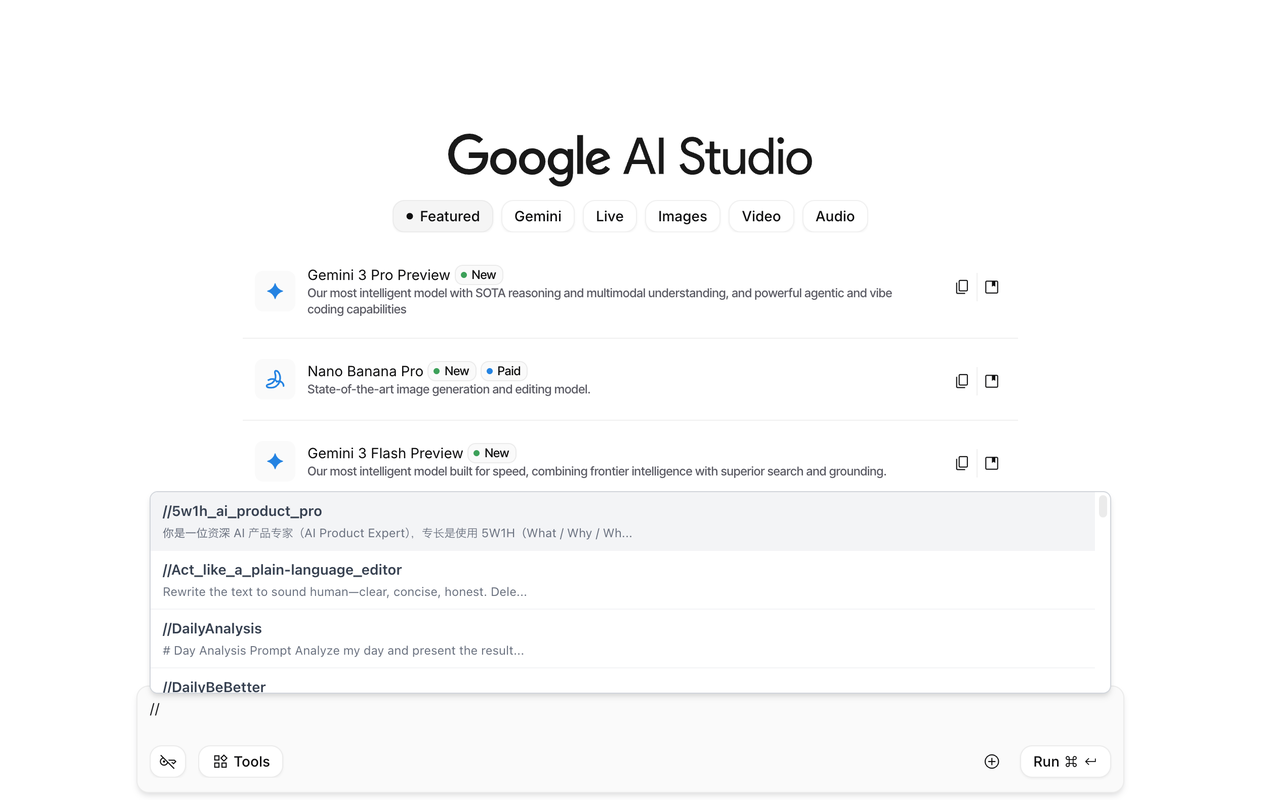Click the bookmark icon for Gemini 3 Pro Preview
This screenshot has width=1280, height=800.
(991, 287)
